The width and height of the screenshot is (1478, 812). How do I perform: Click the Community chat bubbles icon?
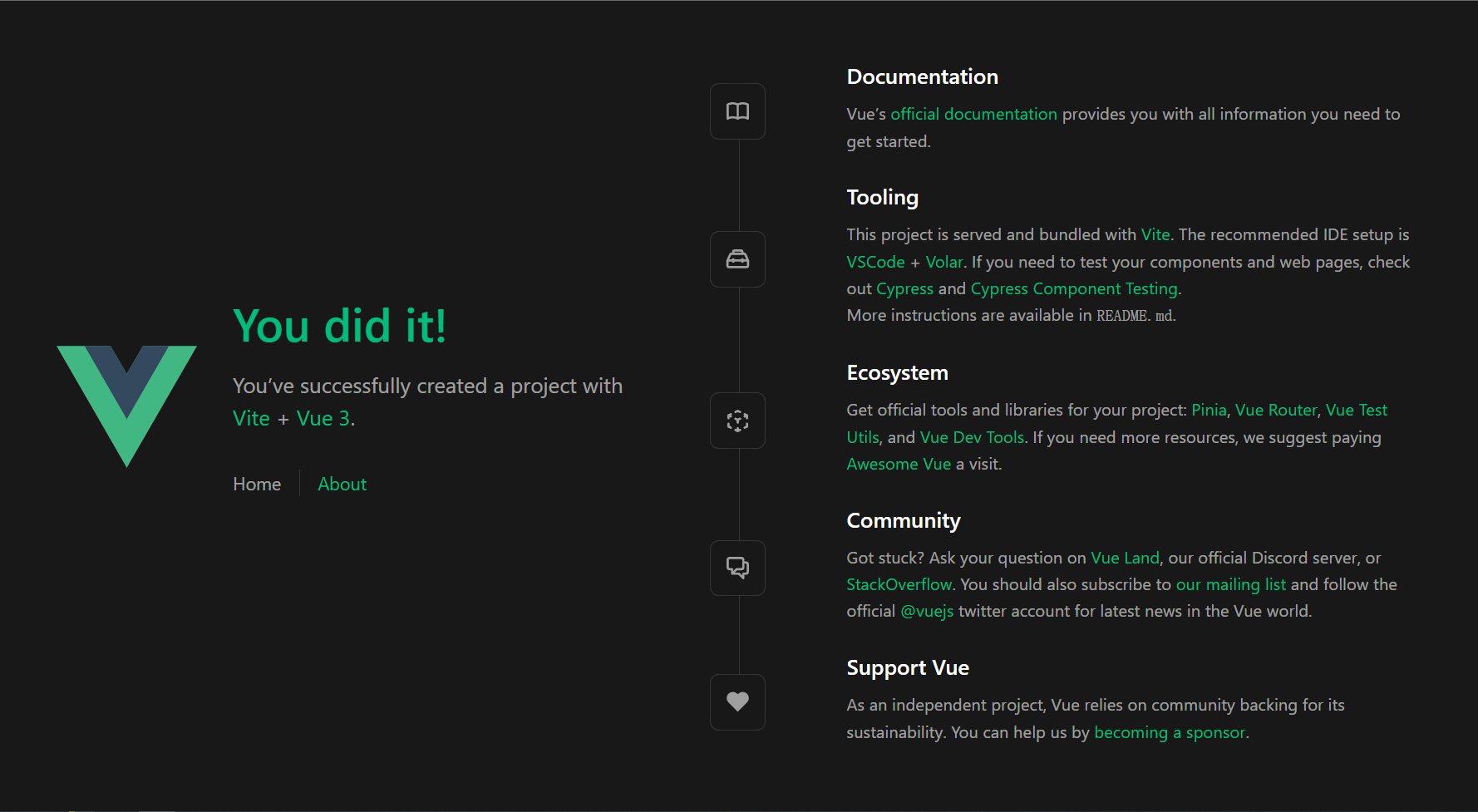point(737,568)
